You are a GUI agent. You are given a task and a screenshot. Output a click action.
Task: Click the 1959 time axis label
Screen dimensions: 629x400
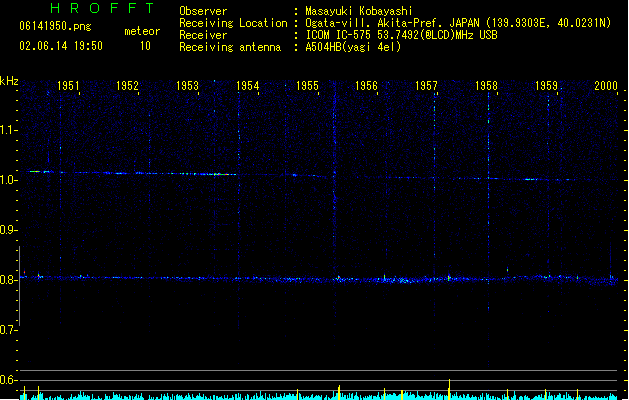point(546,86)
